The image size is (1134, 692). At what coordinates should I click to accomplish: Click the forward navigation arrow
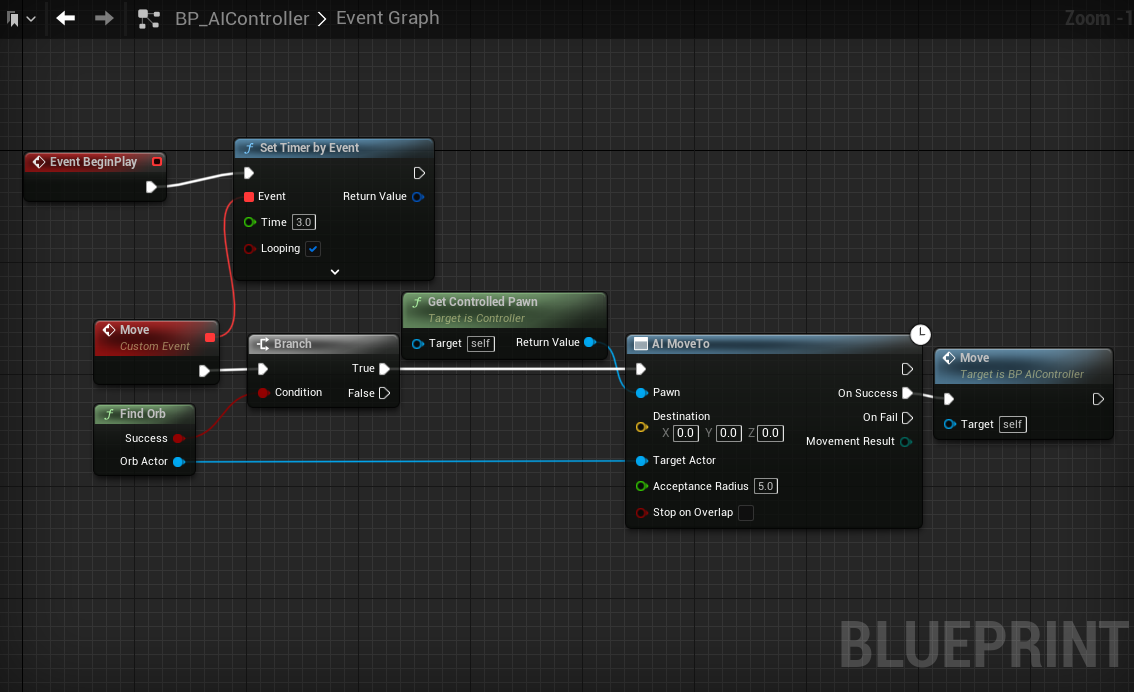point(104,18)
